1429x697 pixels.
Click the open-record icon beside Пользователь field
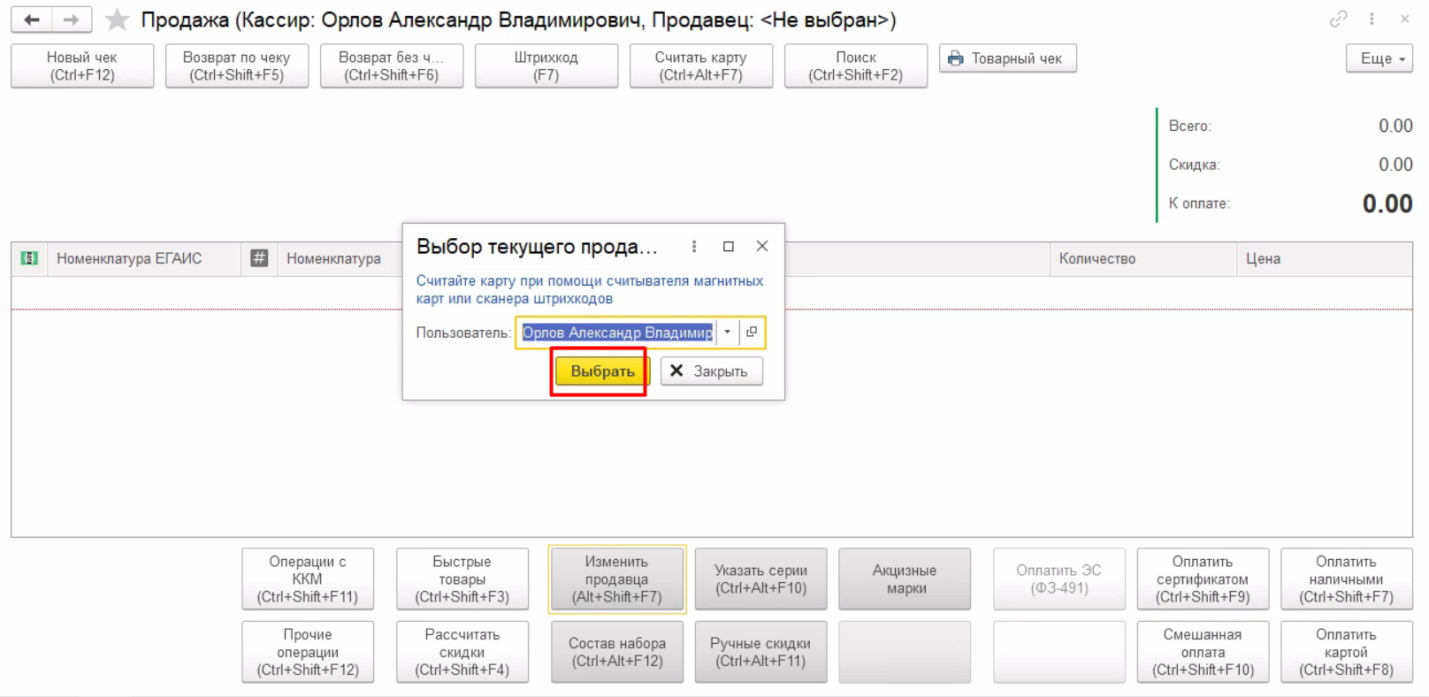pyautogui.click(x=752, y=332)
